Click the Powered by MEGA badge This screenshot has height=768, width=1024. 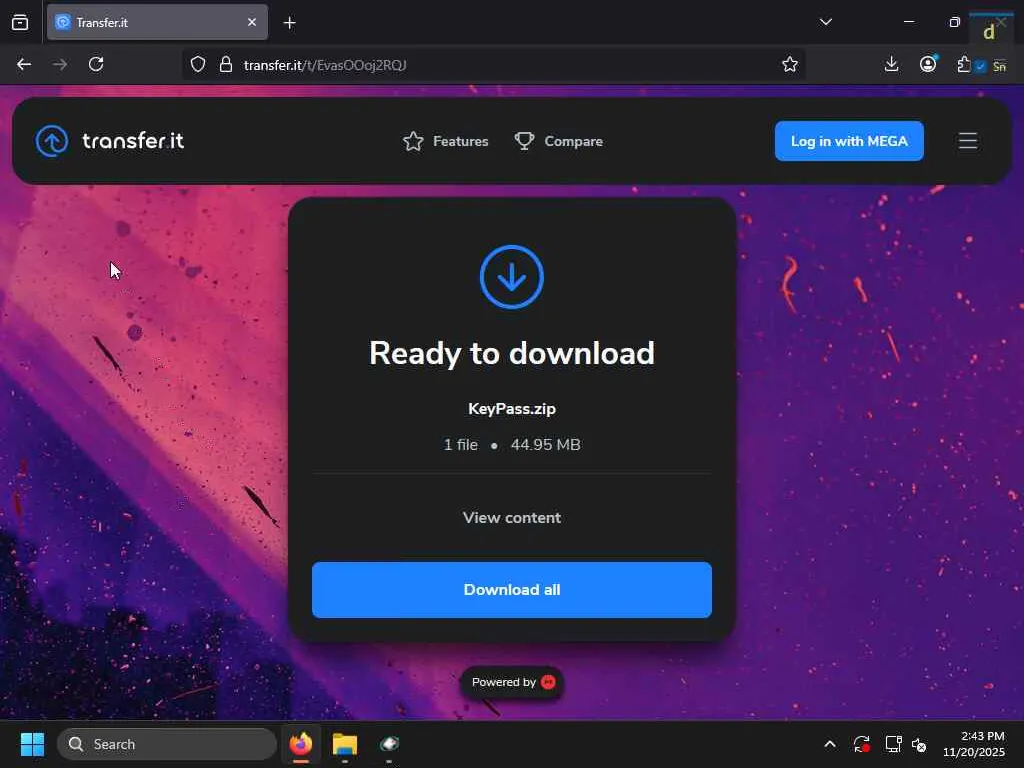click(x=512, y=682)
